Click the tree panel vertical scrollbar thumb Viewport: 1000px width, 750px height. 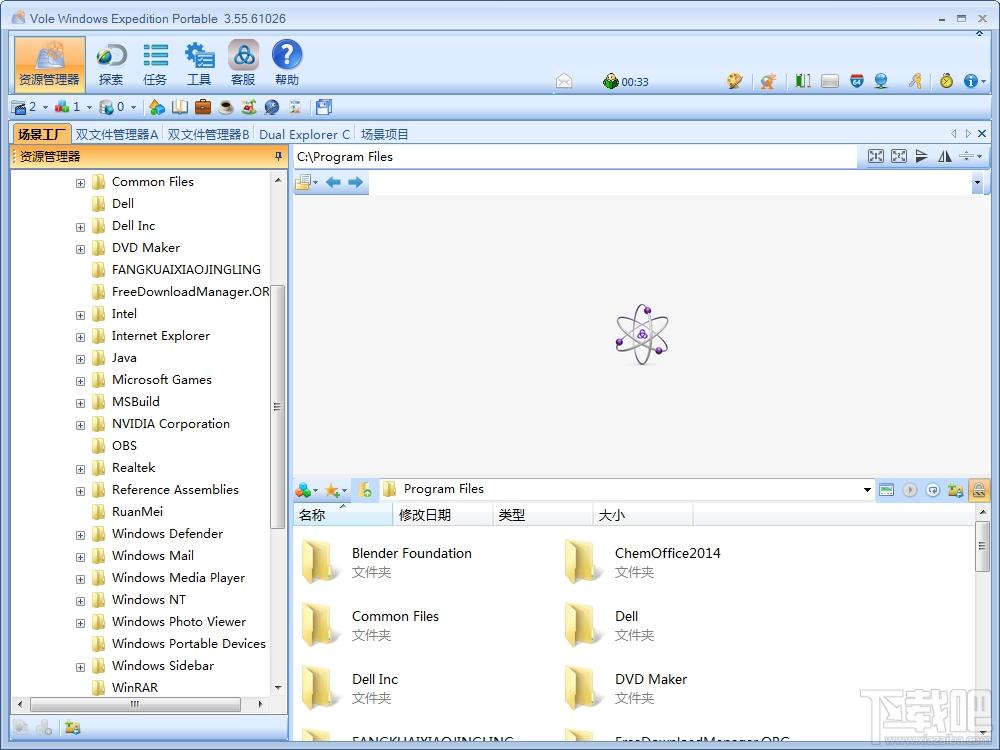pos(277,406)
